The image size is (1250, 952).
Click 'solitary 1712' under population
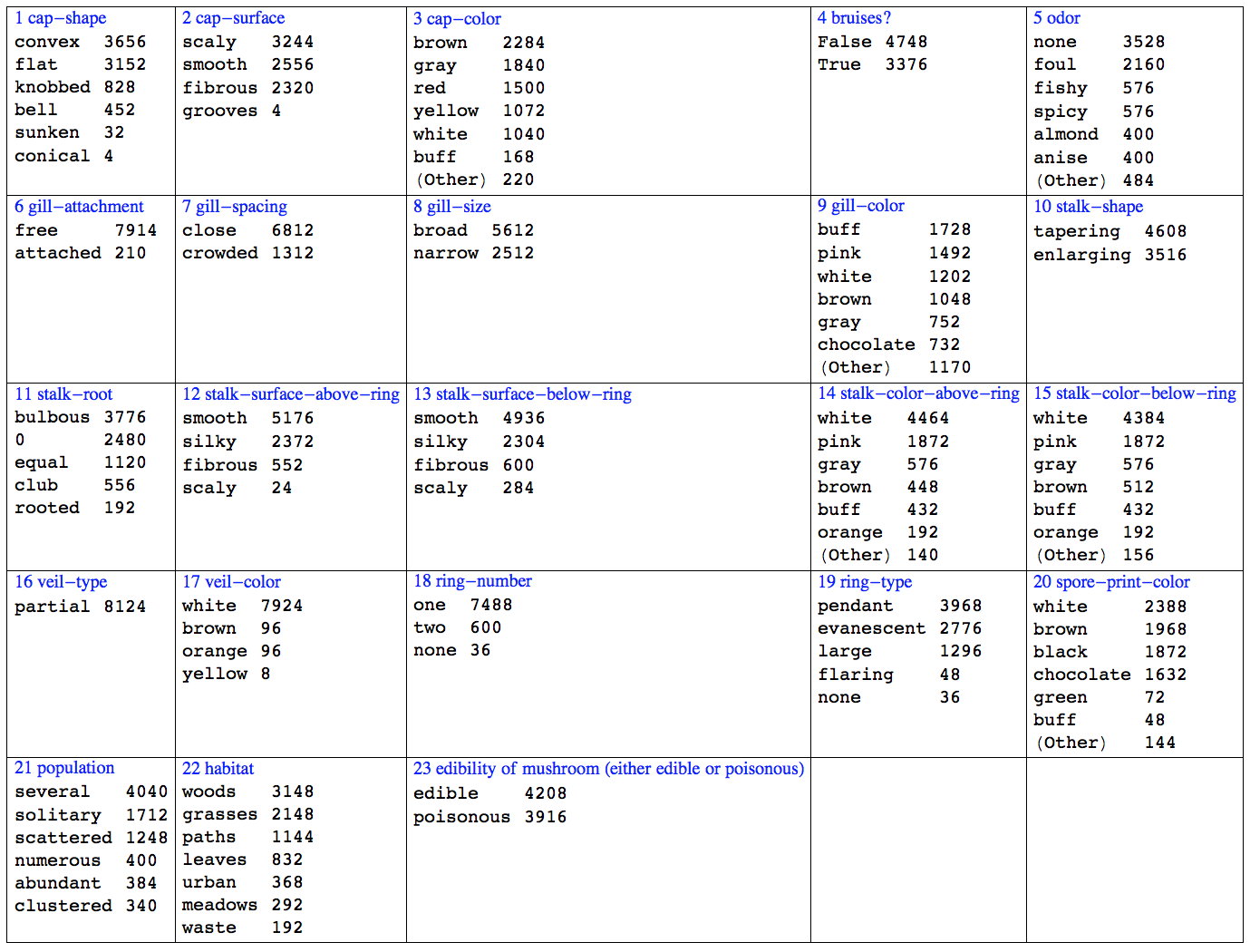91,815
